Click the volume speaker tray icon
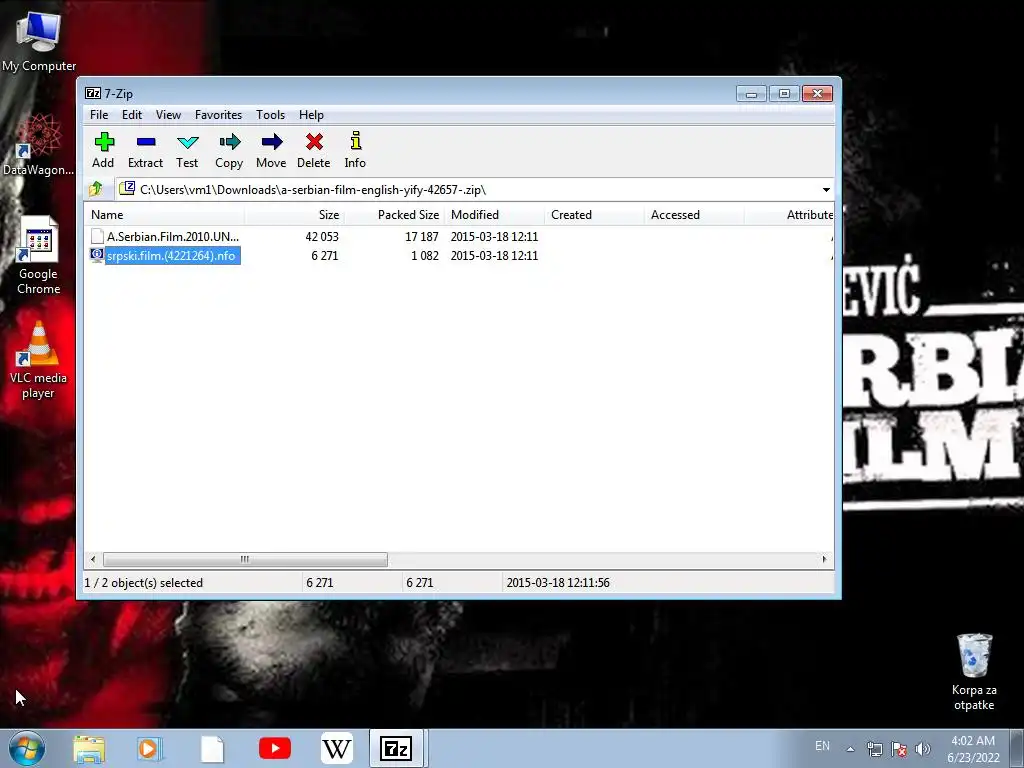Screen dimensions: 1024x768 pyautogui.click(x=923, y=749)
